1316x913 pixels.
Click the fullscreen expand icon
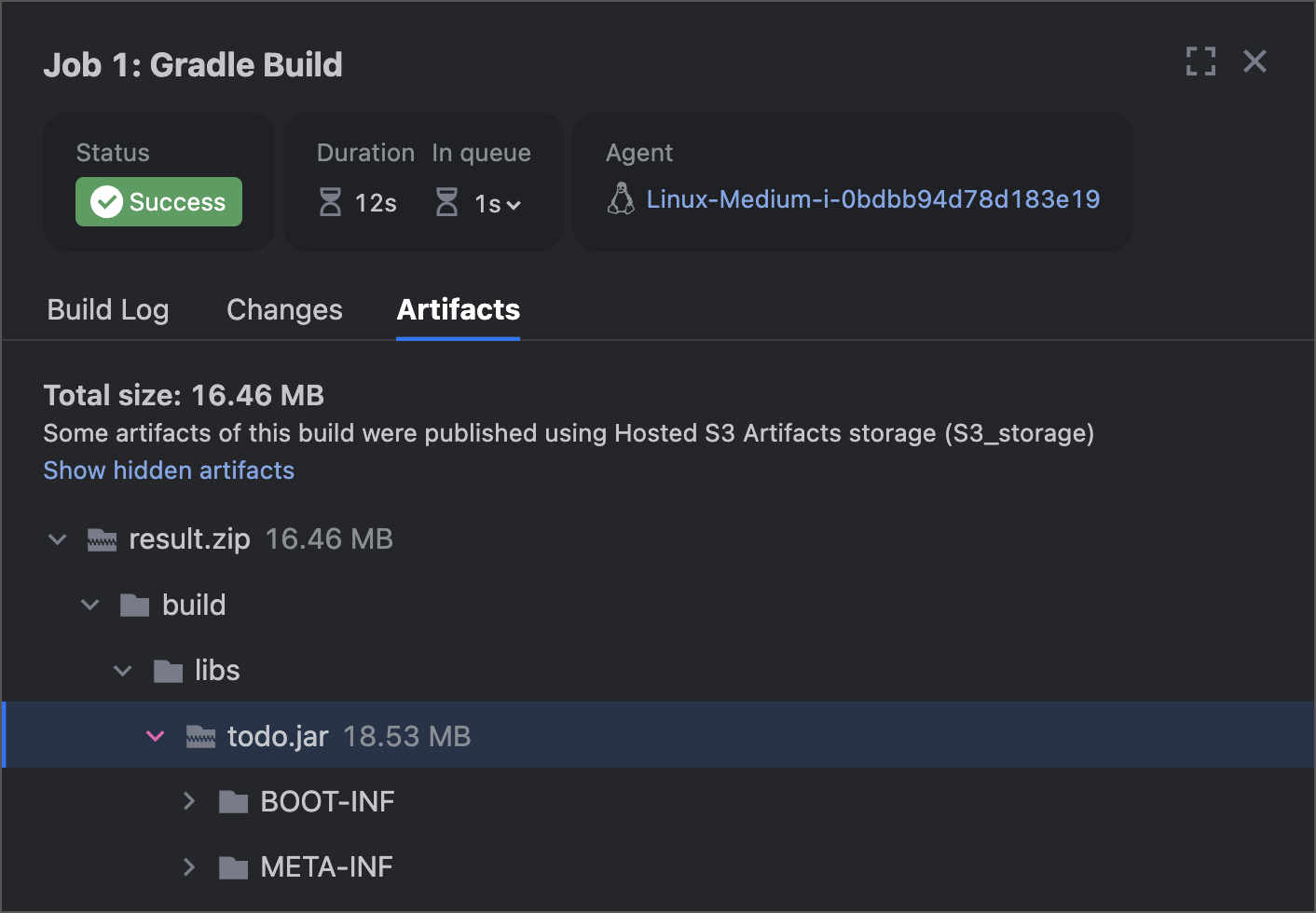[1200, 61]
